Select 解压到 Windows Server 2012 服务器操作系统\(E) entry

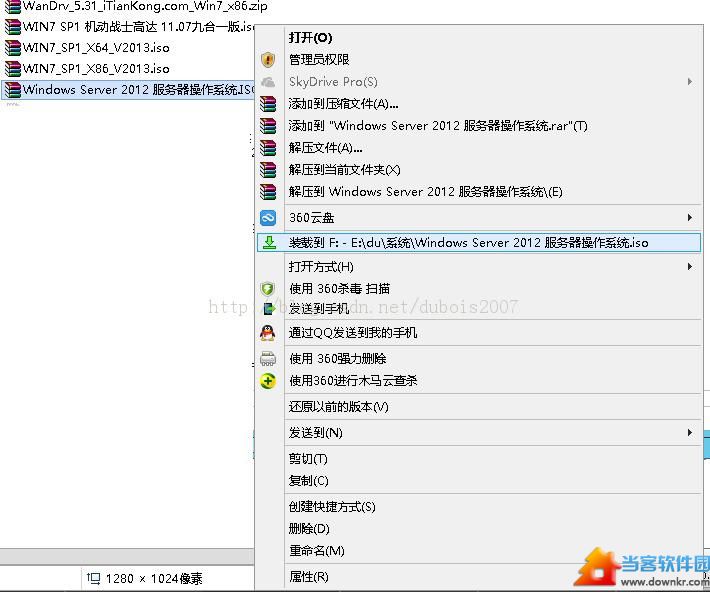tap(479, 192)
